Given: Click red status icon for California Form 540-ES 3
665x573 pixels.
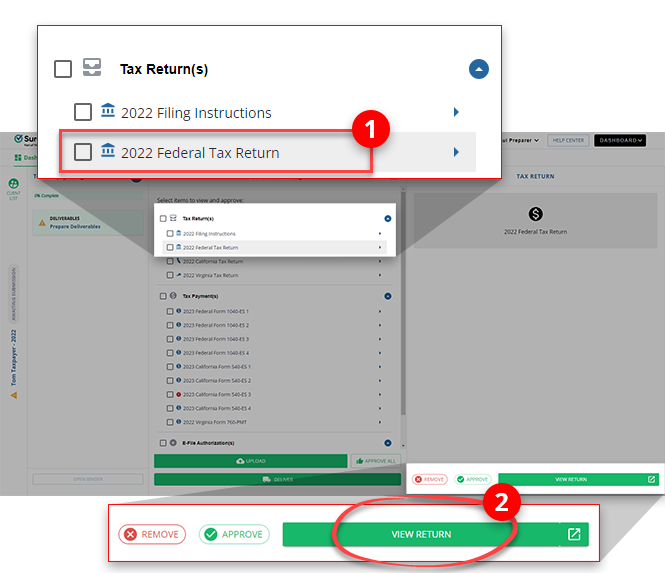Looking at the screenshot, I should click(x=178, y=395).
